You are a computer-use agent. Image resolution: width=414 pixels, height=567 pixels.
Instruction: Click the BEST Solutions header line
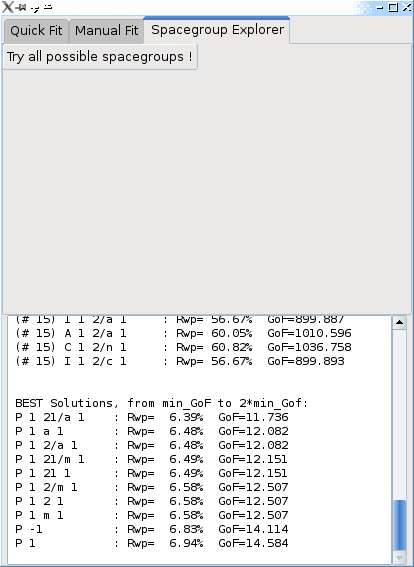[162, 403]
